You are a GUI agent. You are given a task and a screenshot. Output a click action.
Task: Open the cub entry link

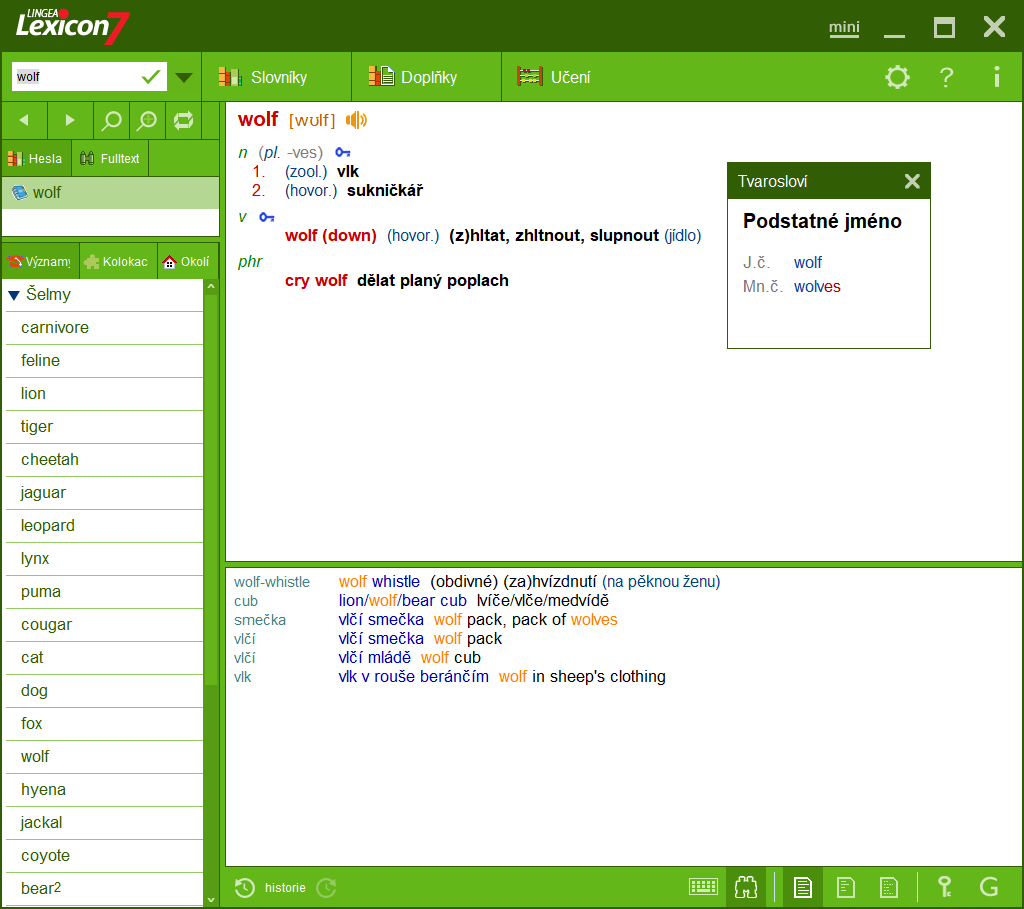[x=246, y=601]
